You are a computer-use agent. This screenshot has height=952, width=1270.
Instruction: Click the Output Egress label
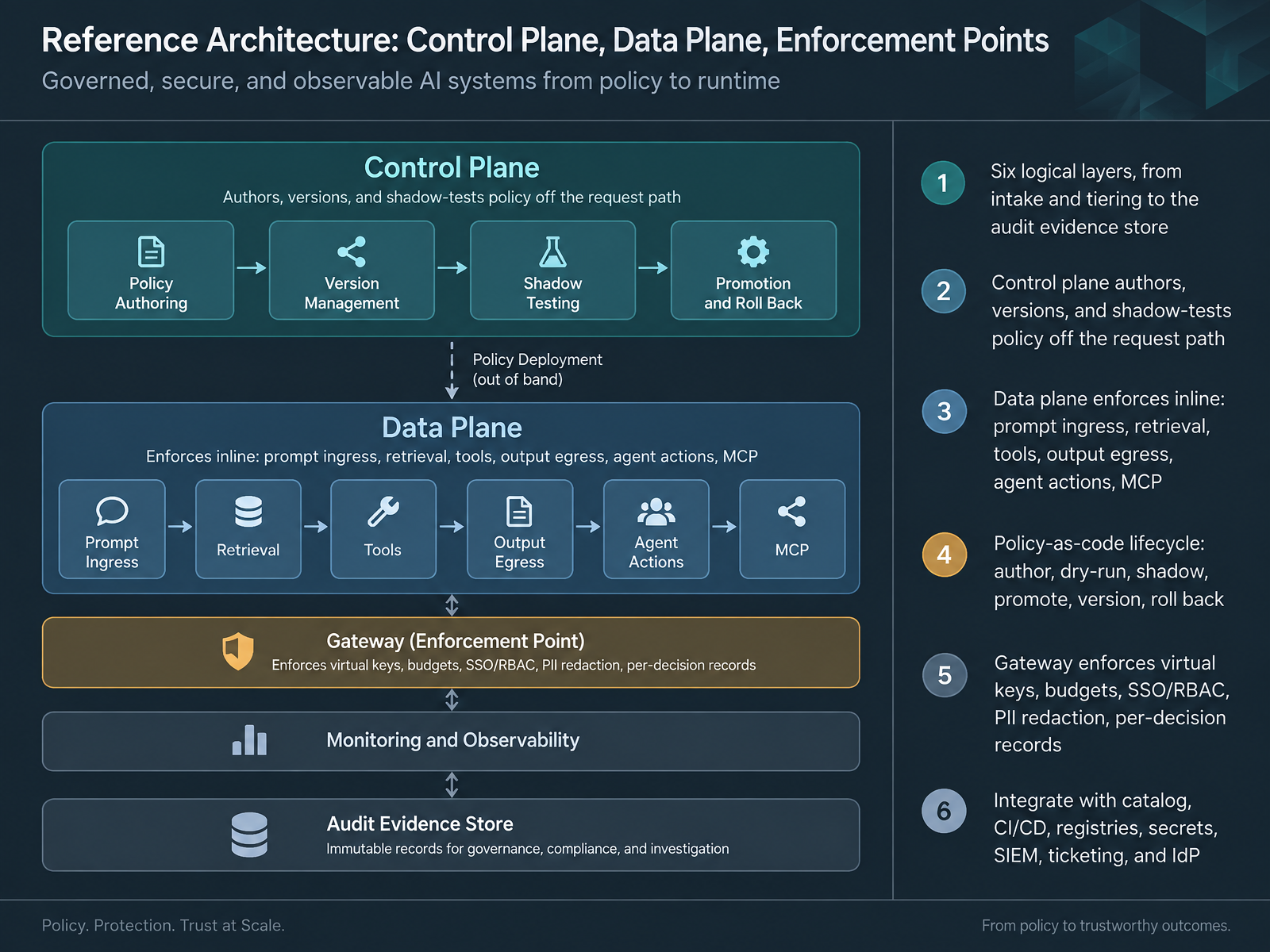pyautogui.click(x=519, y=552)
